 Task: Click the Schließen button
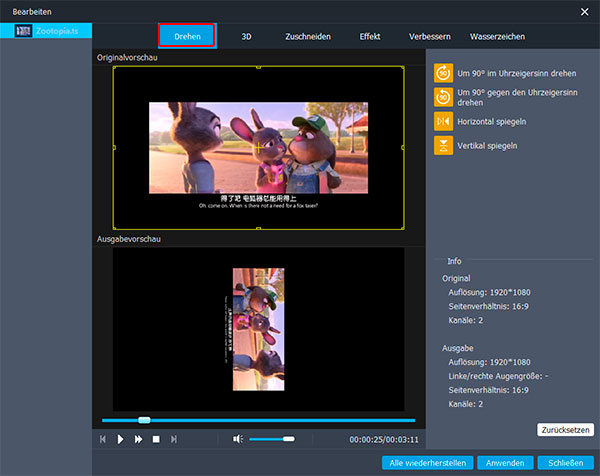coord(566,463)
